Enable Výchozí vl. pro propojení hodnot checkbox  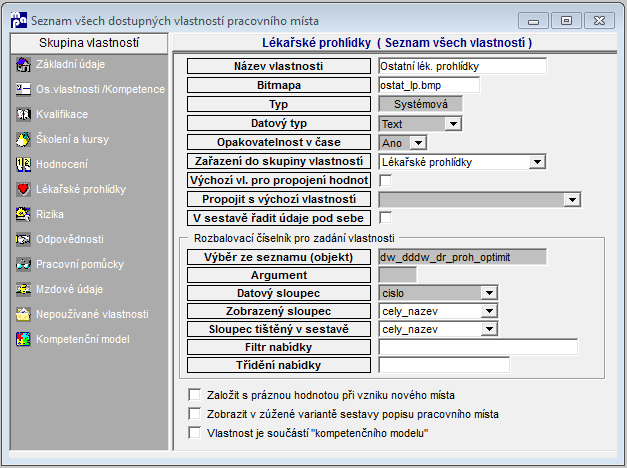click(x=385, y=180)
